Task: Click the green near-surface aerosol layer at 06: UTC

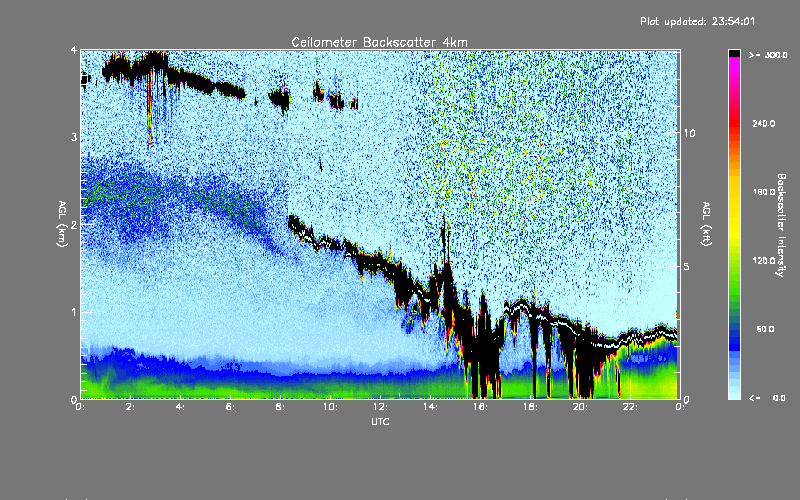Action: [x=231, y=390]
